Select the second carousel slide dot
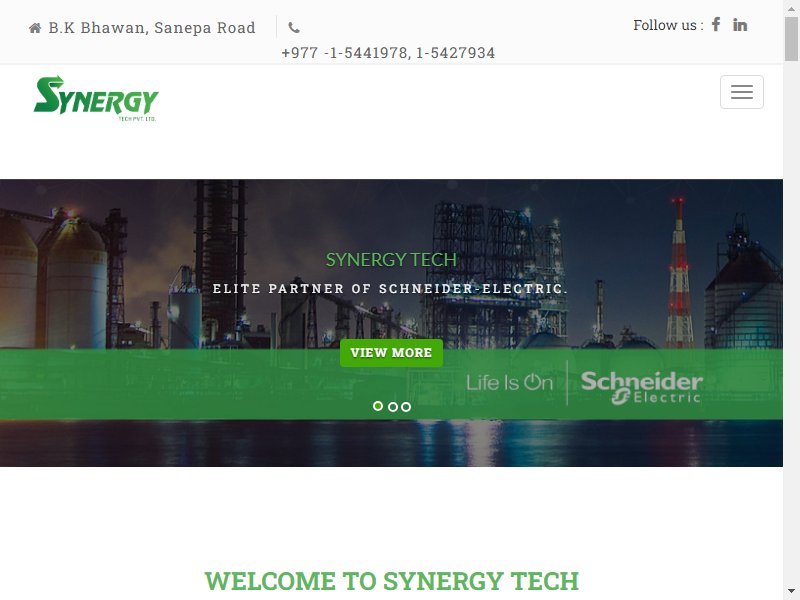 coord(392,407)
